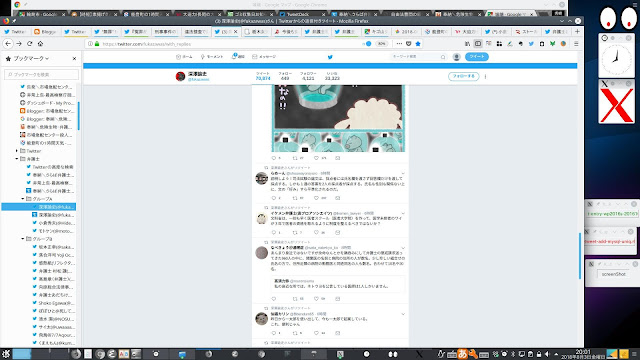The height and width of the screenshot is (360, 640).
Task: Like the 加藤モリシ tweet
Action: pyautogui.click(x=316, y=333)
